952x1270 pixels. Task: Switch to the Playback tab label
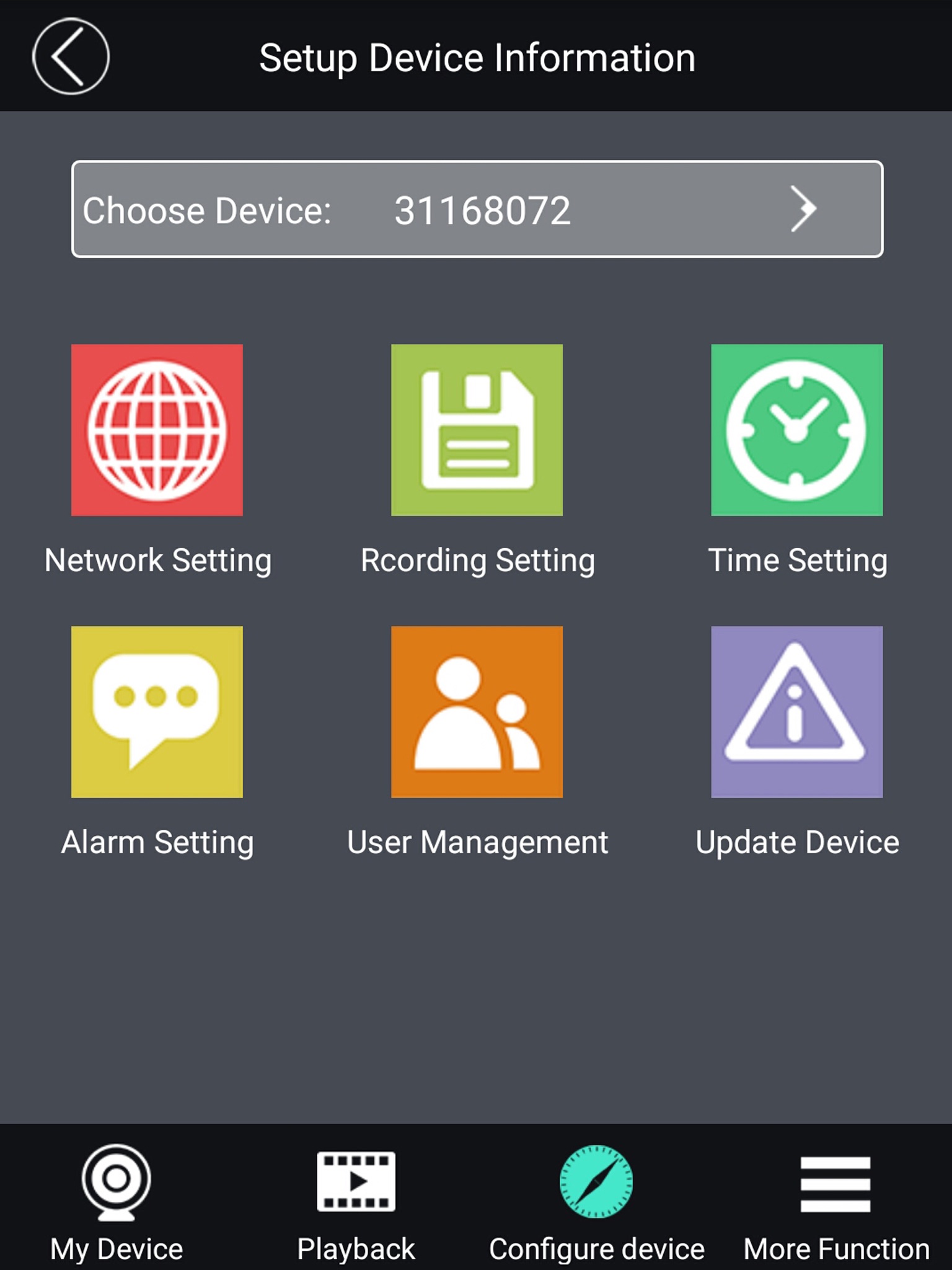click(356, 1249)
